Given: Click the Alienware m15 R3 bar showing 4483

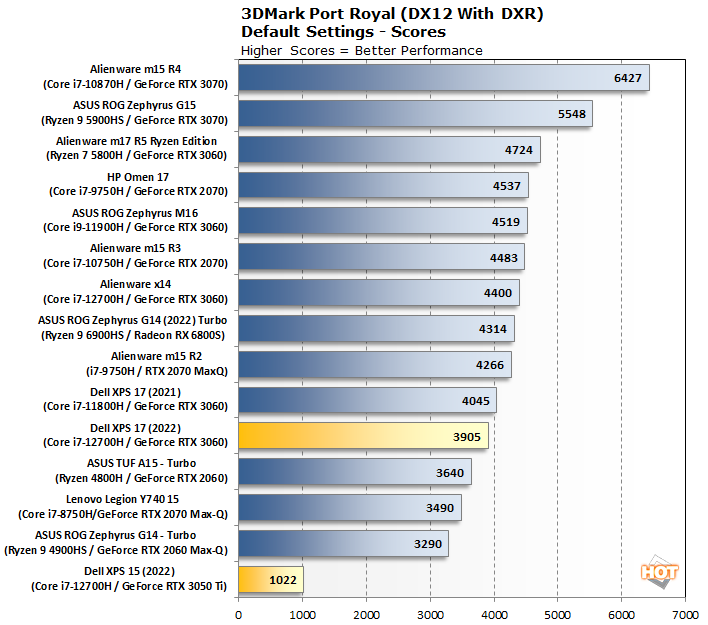Looking at the screenshot, I should pos(381,257).
